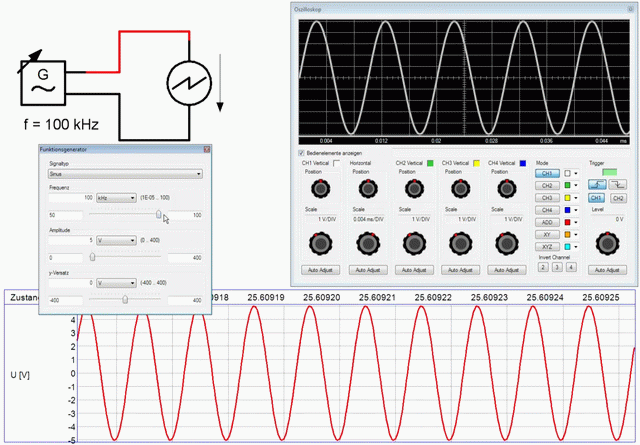This screenshot has height=445, width=640.
Task: Open the kHz frequency unit dropdown
Action: (116, 198)
